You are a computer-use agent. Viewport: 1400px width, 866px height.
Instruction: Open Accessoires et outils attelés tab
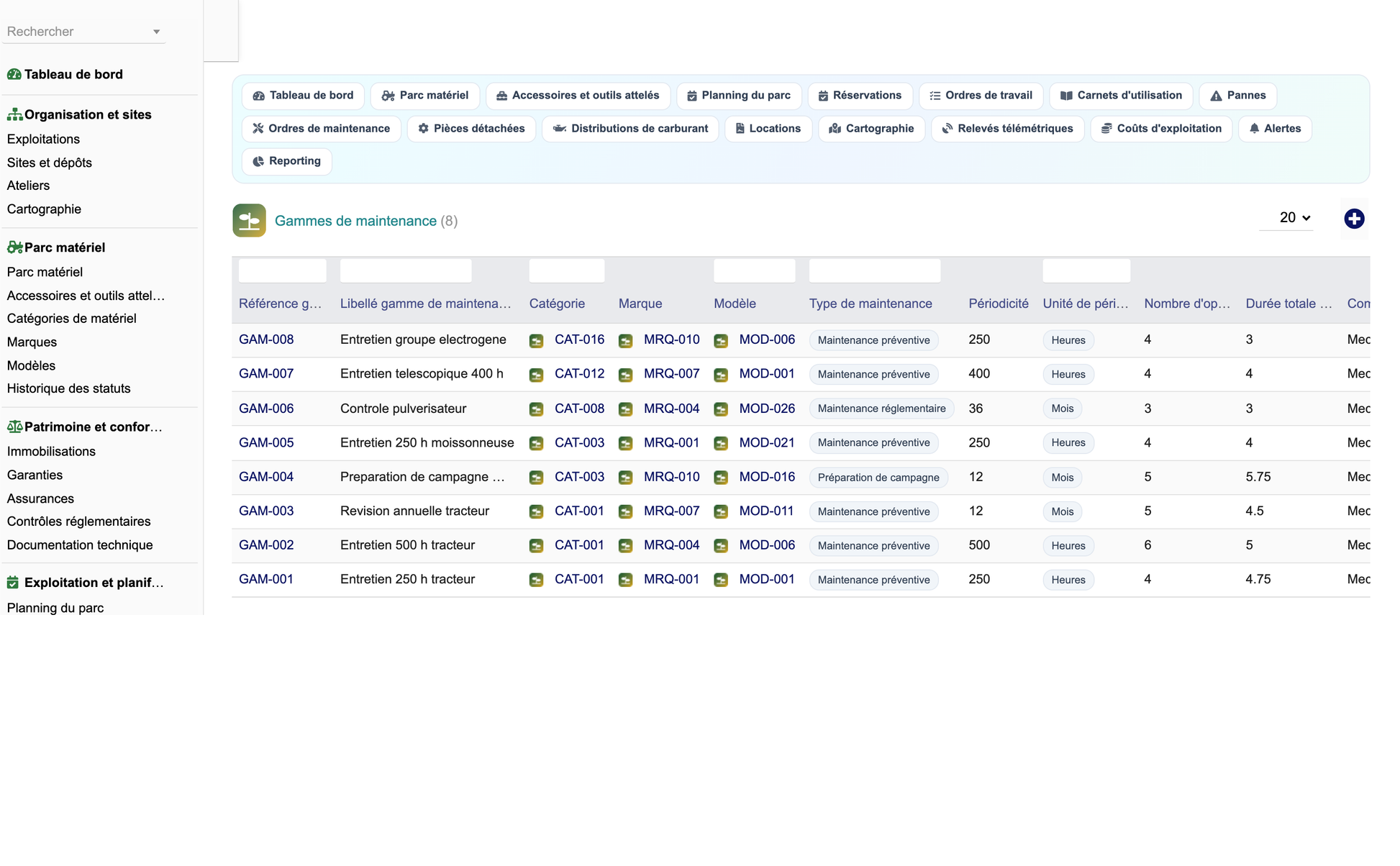pyautogui.click(x=578, y=96)
